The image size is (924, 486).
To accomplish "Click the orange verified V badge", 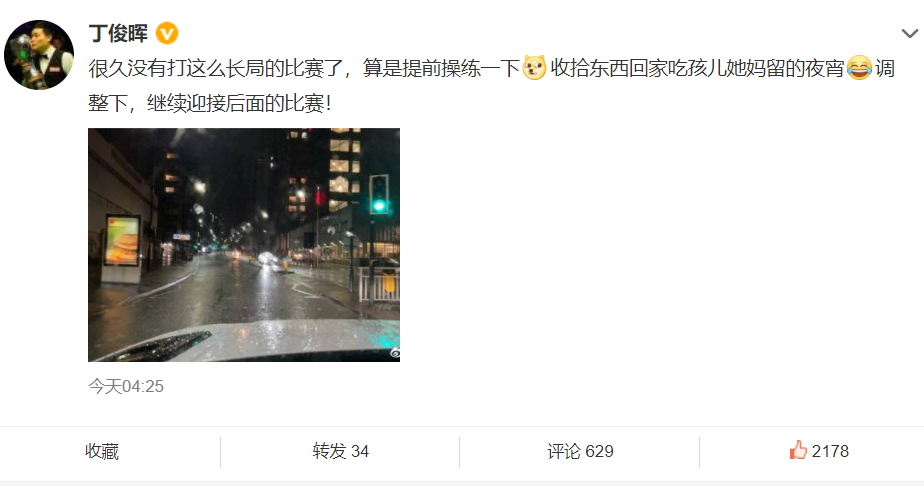I will click(167, 34).
